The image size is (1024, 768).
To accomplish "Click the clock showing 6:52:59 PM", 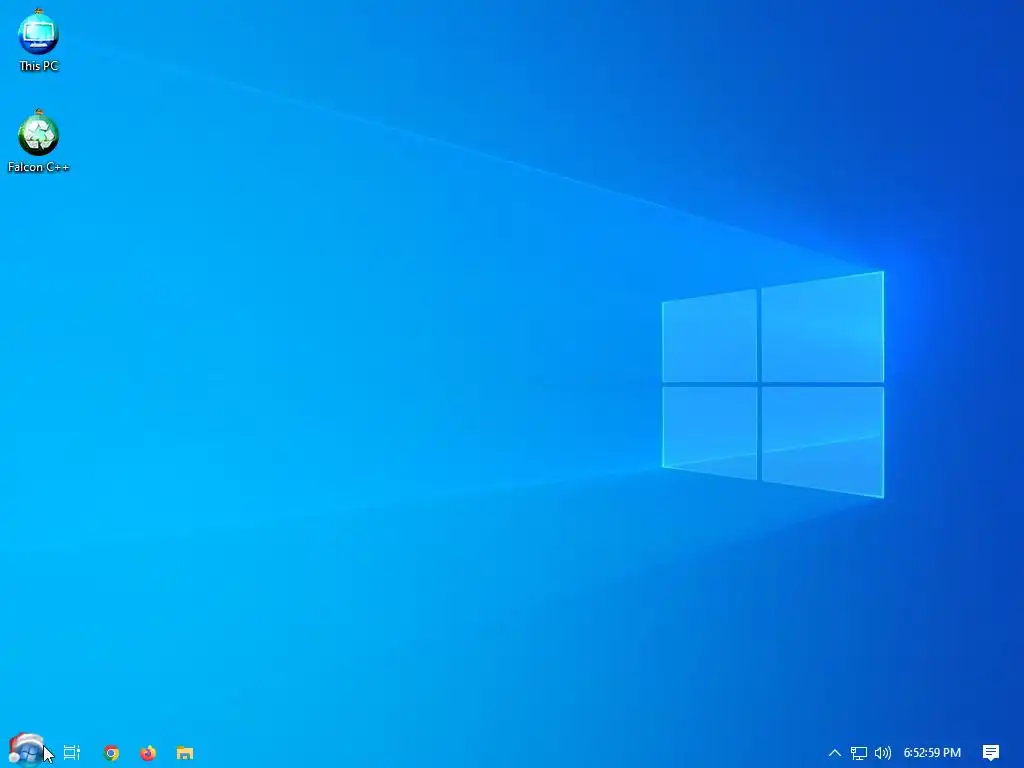I will (x=932, y=753).
